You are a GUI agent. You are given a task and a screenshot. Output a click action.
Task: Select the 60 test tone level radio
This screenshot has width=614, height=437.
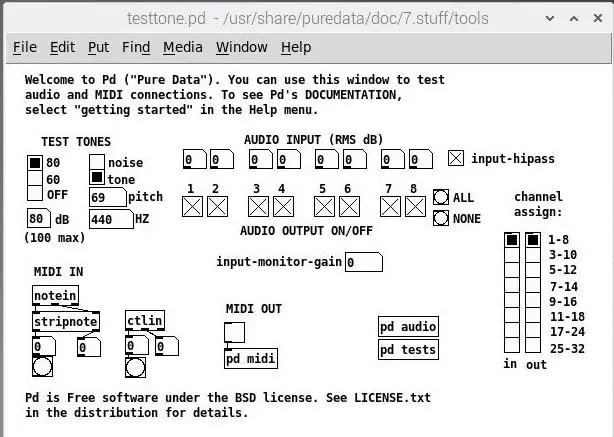point(35,178)
